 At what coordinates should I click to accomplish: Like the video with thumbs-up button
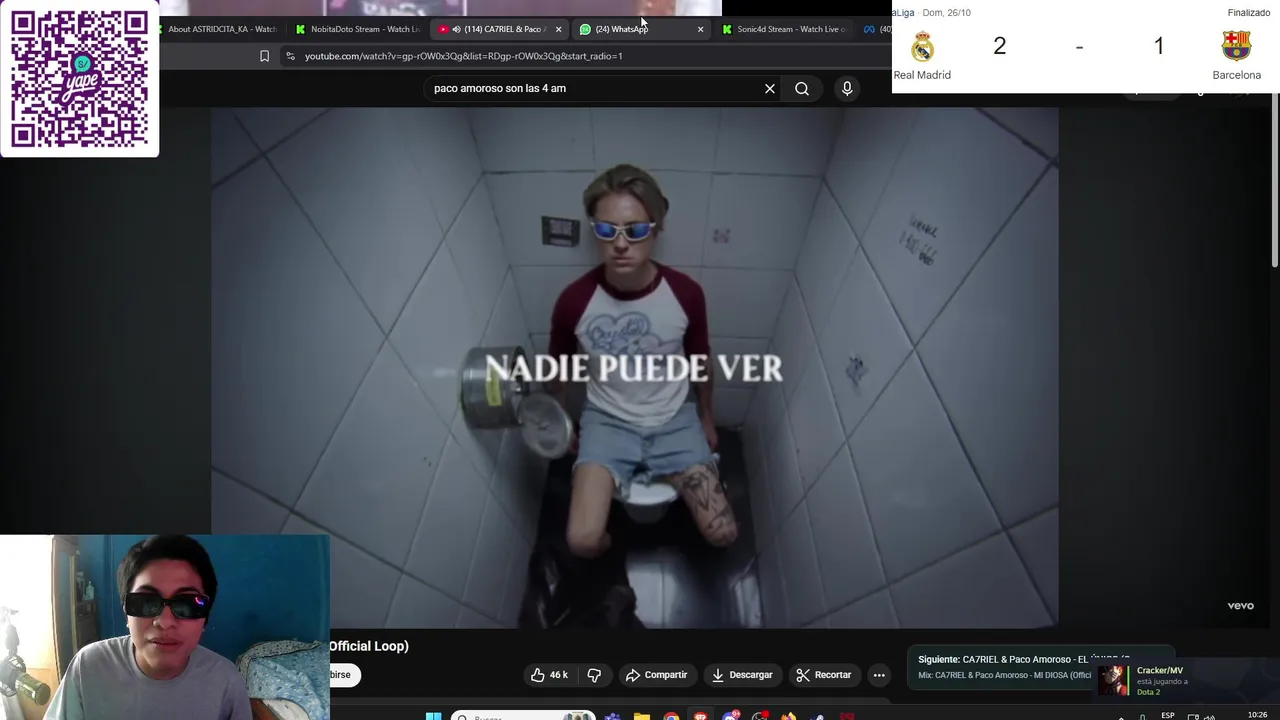click(x=549, y=675)
